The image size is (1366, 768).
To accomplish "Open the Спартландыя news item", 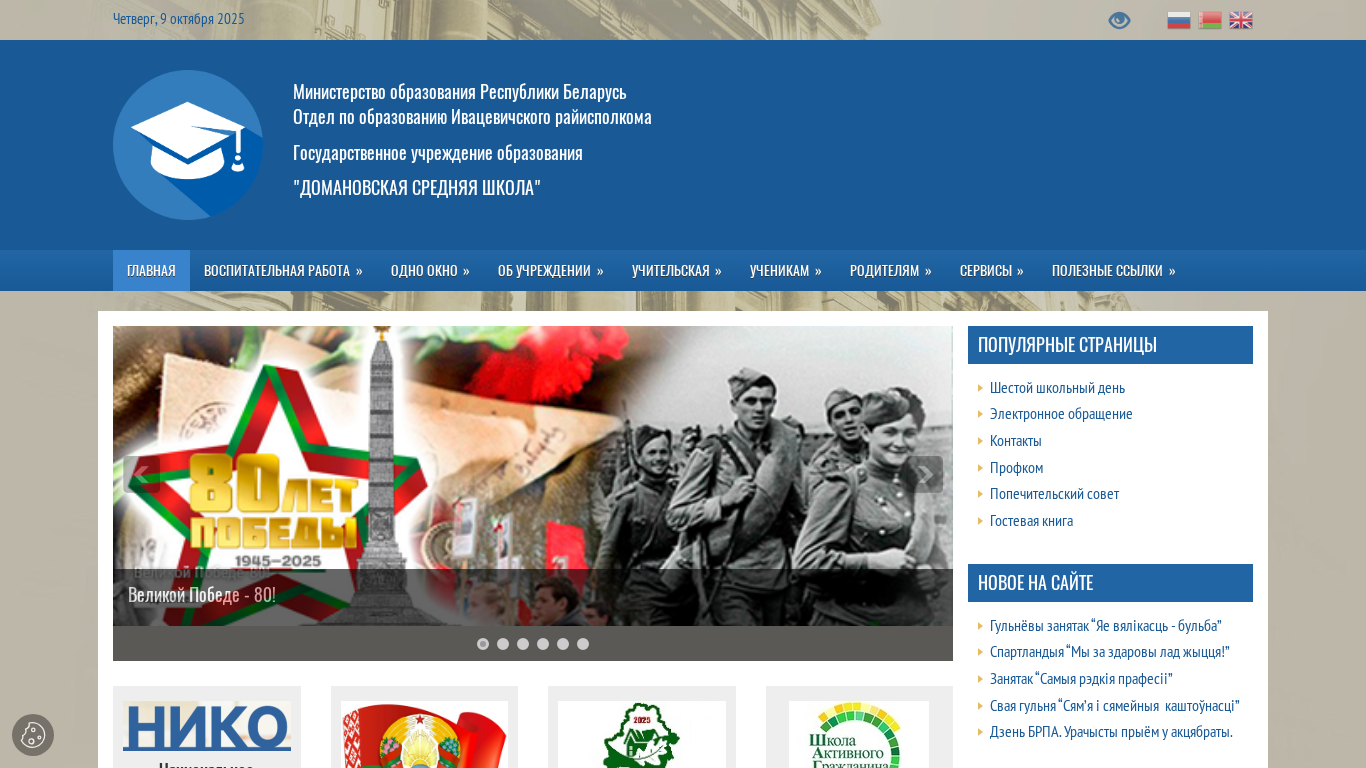I will (1110, 652).
